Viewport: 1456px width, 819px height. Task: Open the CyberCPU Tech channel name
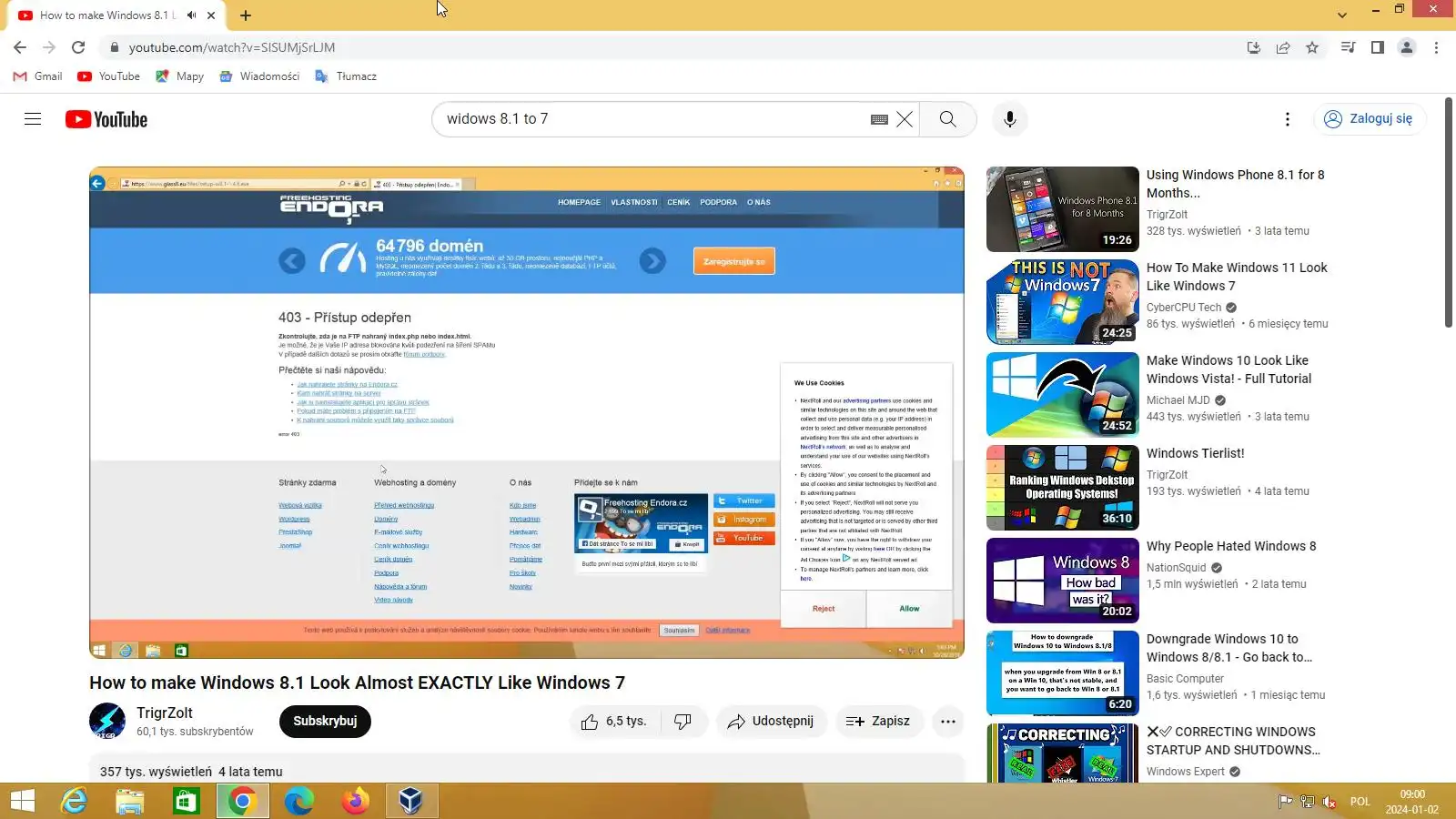(x=1184, y=308)
